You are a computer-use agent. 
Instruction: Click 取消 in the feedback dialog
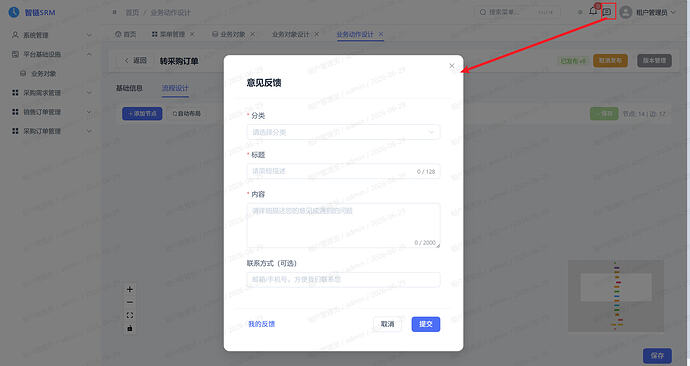pyautogui.click(x=387, y=324)
